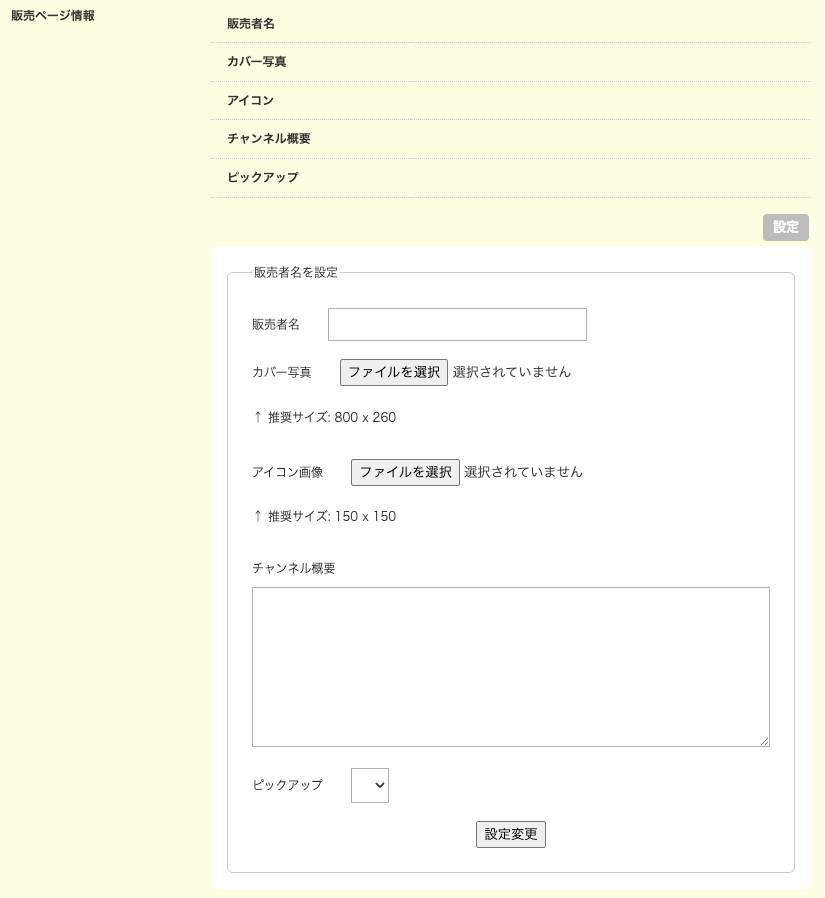825x898 pixels.
Task: Click 選択されていません text beside カバー写真
Action: click(511, 372)
